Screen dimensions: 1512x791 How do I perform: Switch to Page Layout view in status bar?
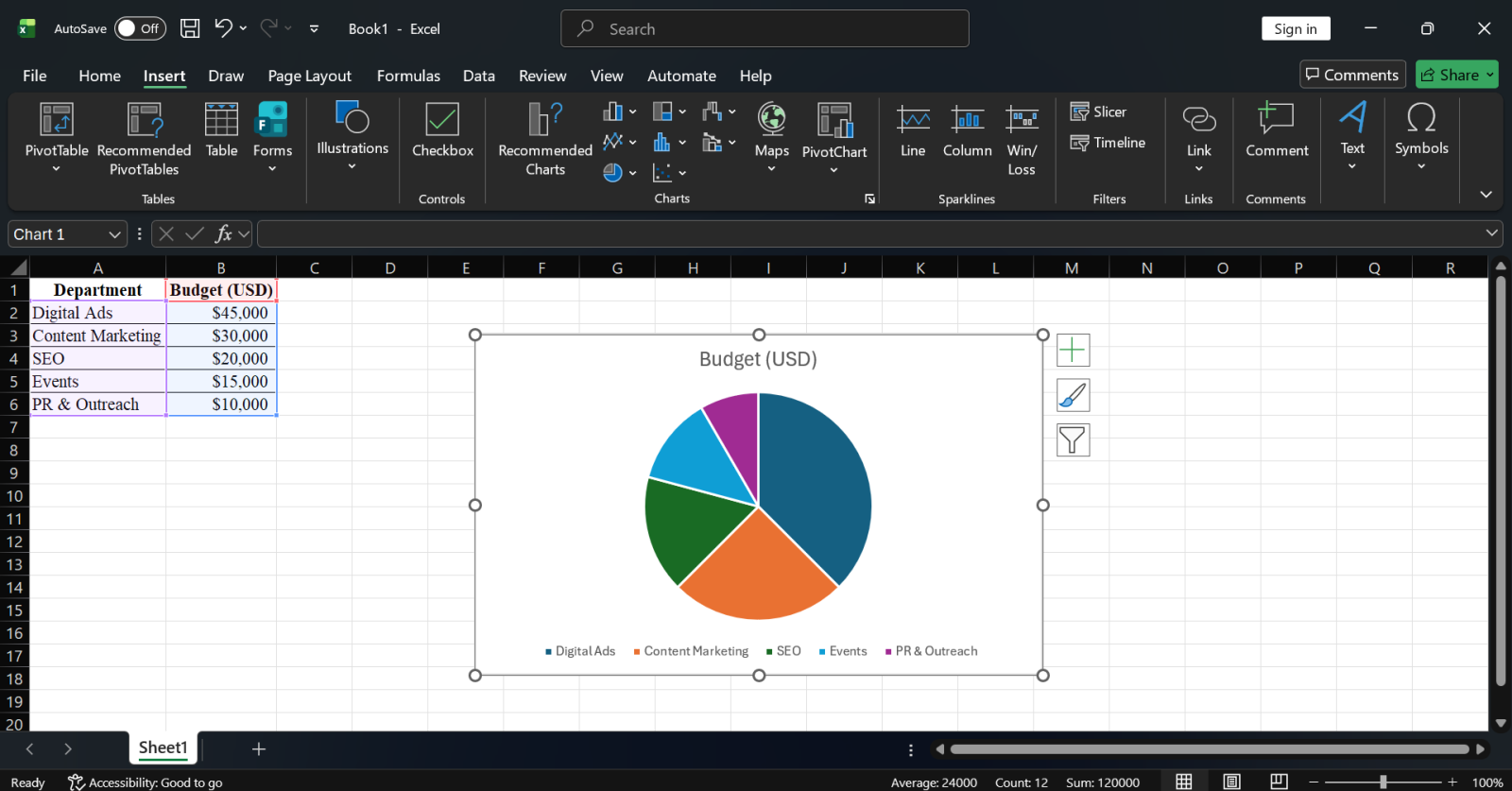tap(1231, 782)
